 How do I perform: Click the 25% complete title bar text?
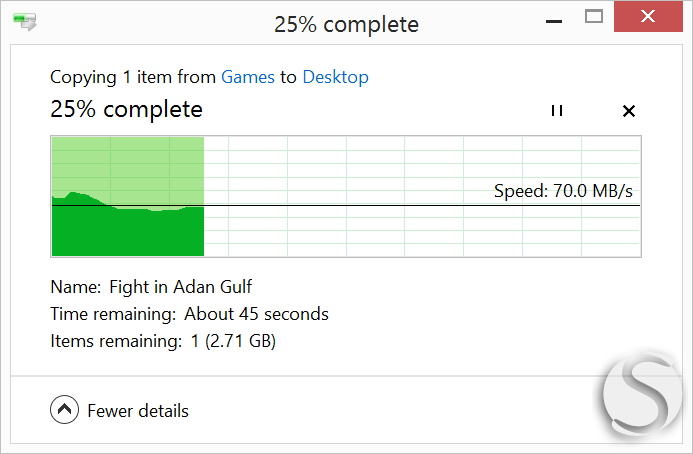point(346,24)
